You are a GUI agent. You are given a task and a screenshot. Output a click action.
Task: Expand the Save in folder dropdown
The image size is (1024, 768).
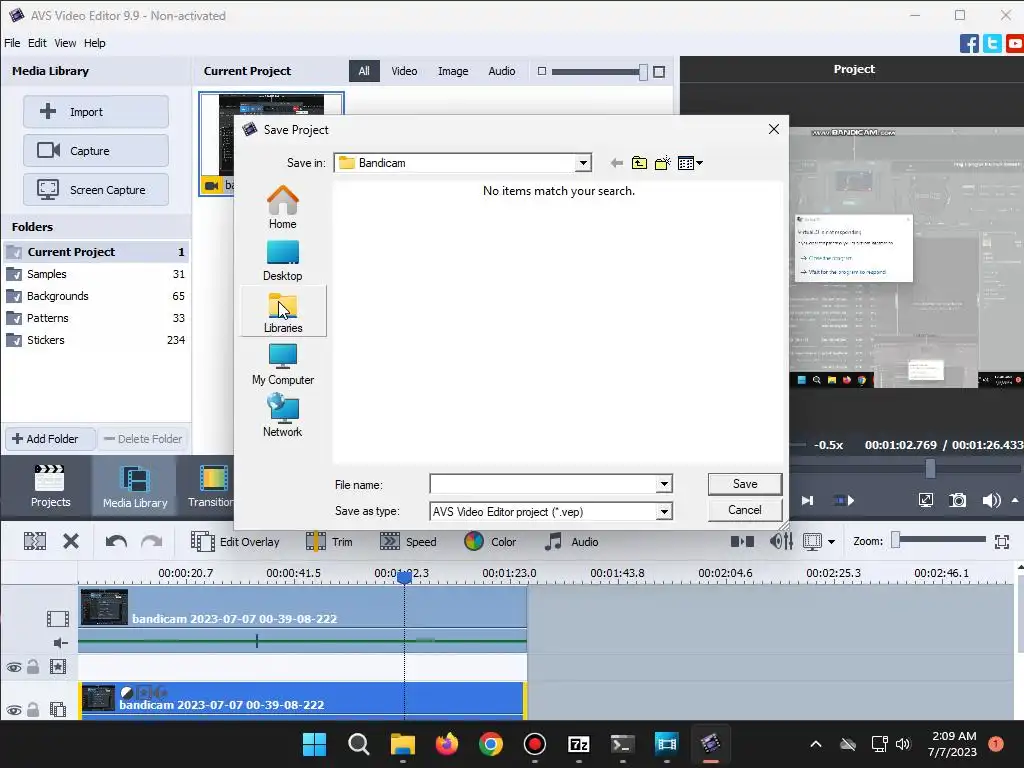coord(583,163)
